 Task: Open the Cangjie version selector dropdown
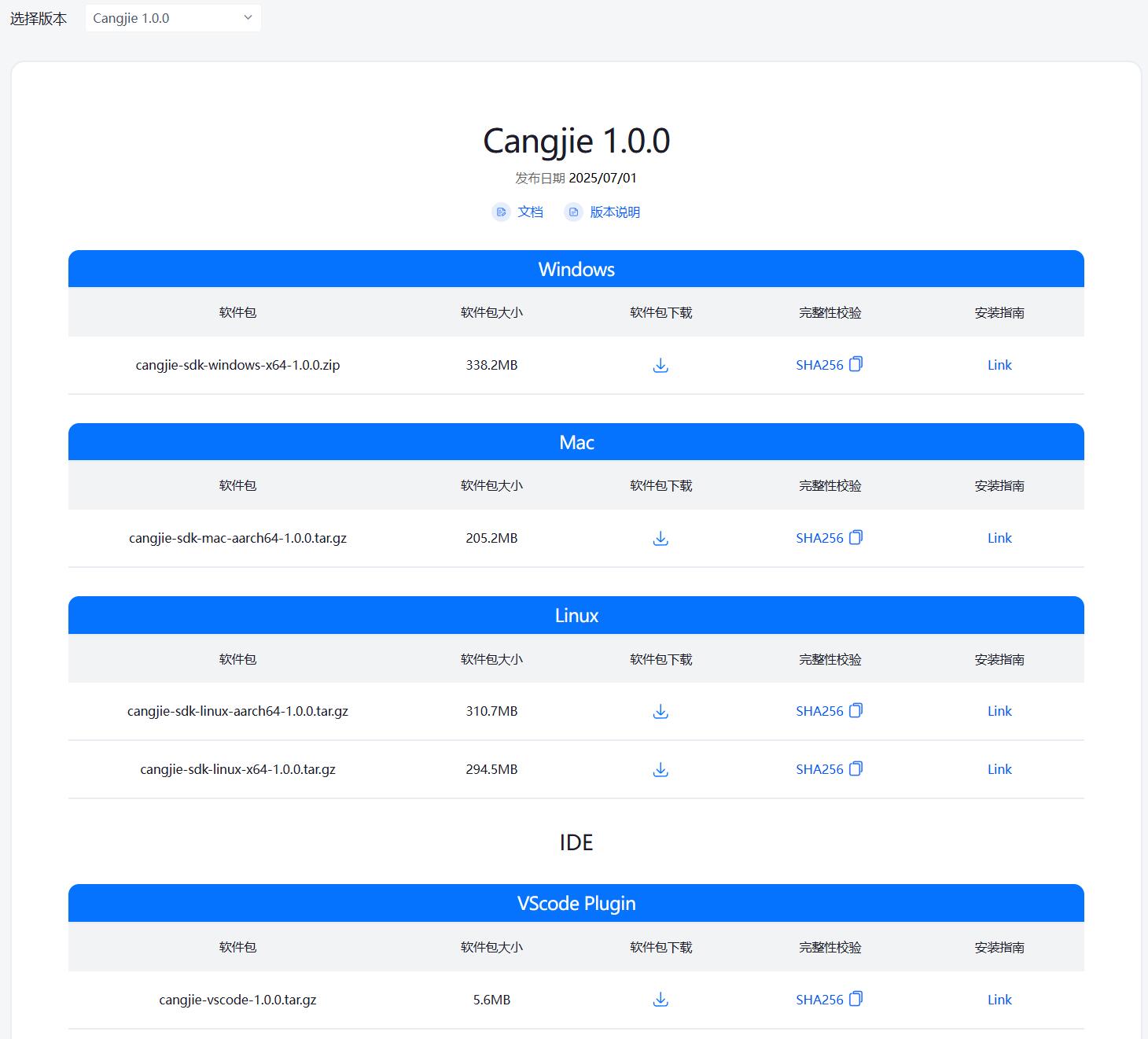tap(173, 17)
